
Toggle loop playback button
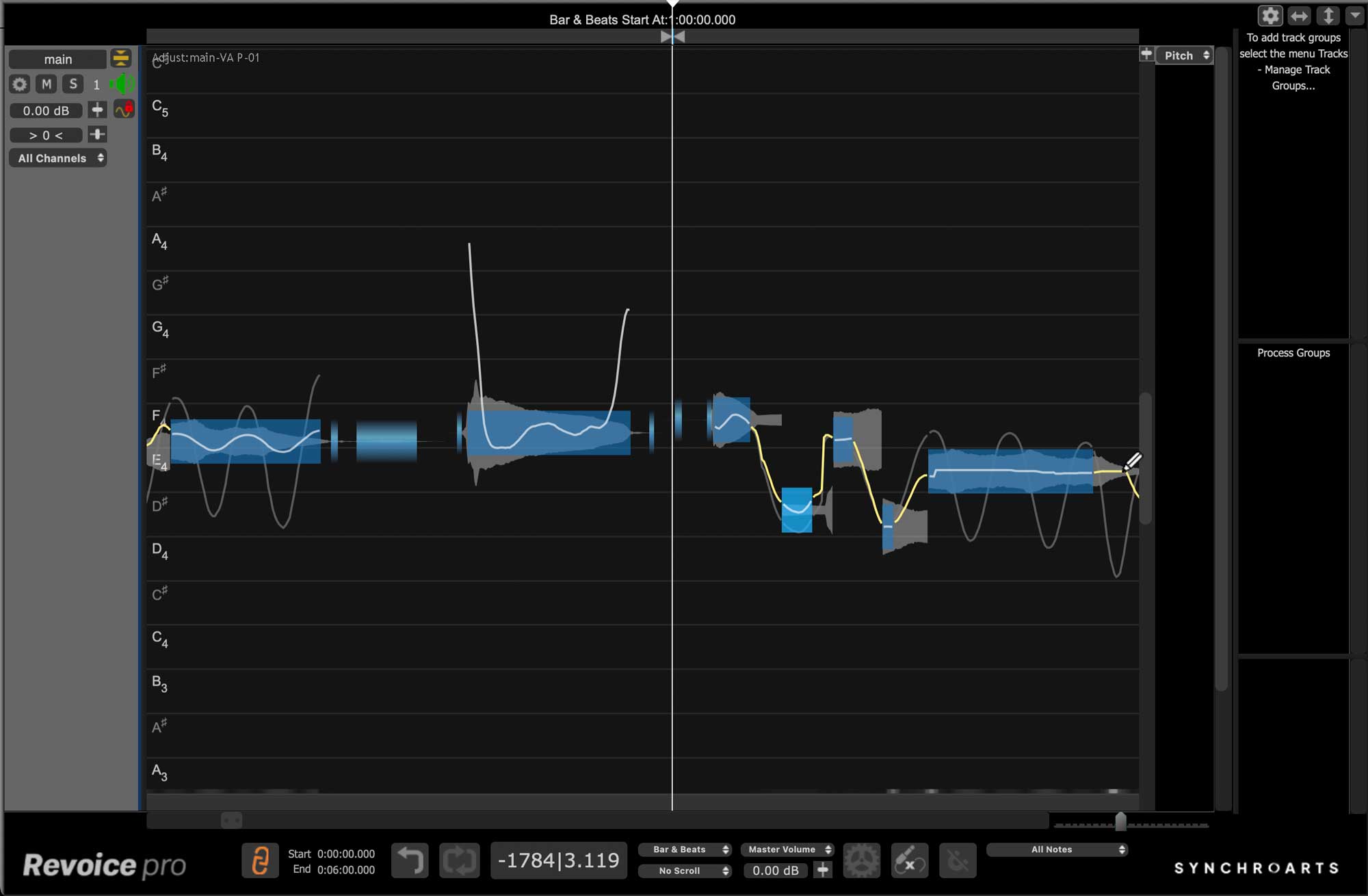[459, 860]
